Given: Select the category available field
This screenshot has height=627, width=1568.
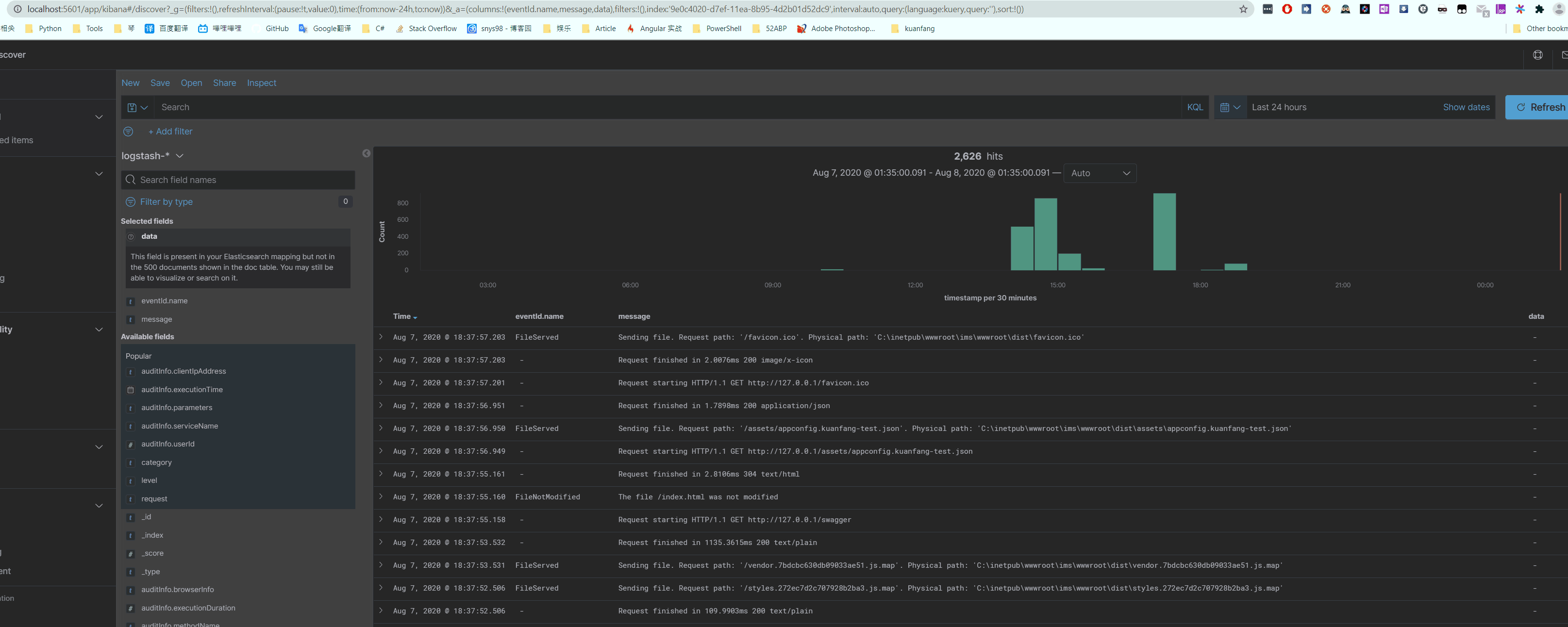Looking at the screenshot, I should [x=156, y=462].
